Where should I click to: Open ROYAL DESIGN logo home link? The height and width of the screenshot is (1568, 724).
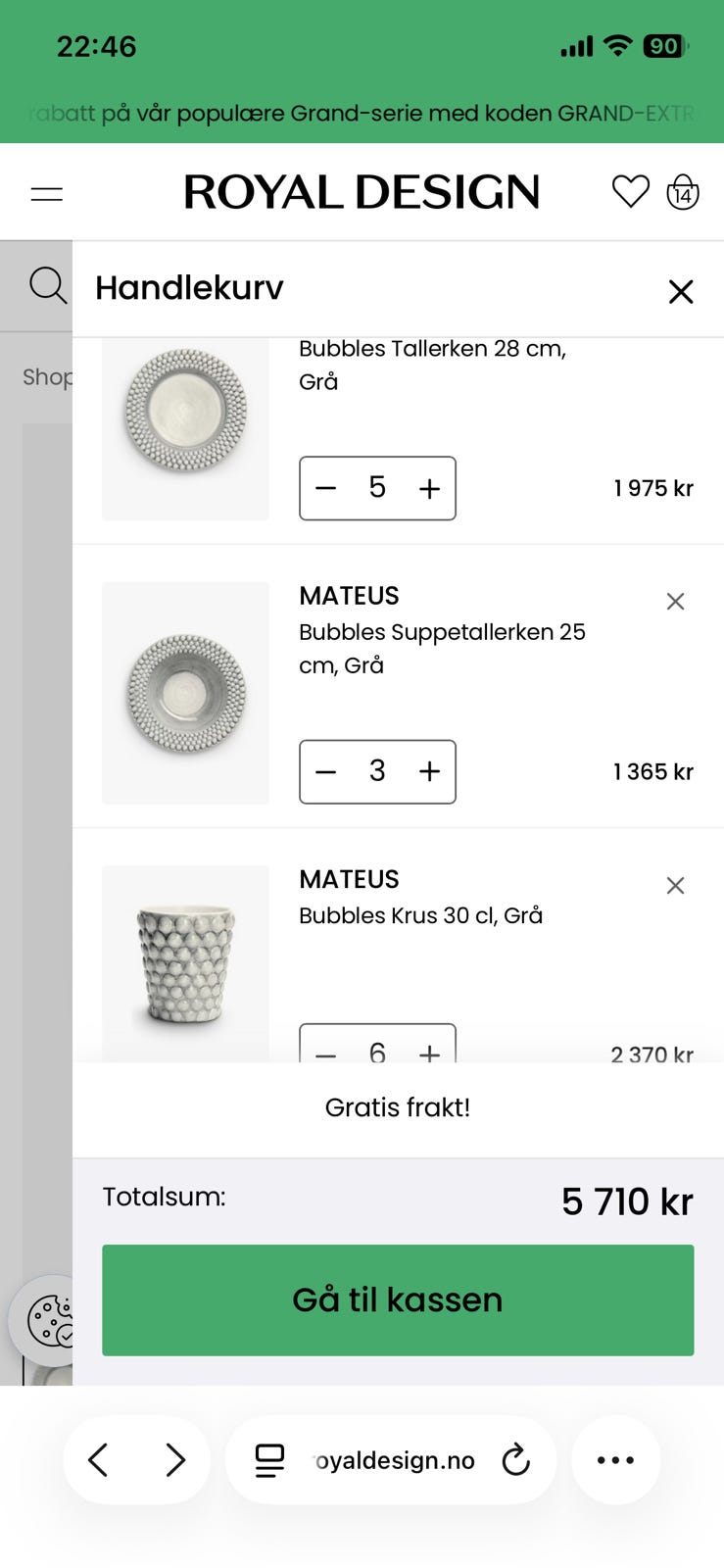[x=362, y=192]
